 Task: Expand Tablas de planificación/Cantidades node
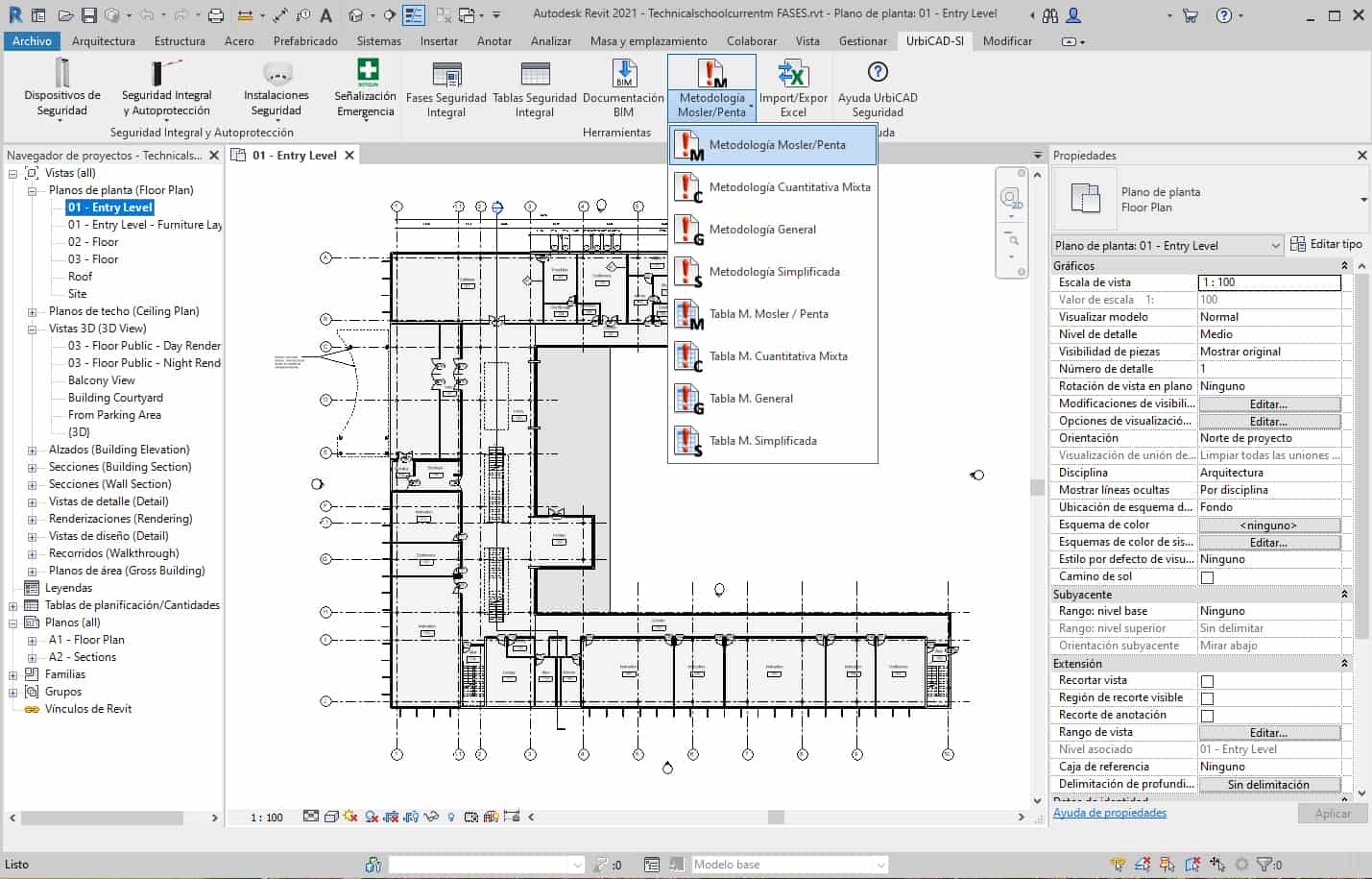tap(13, 606)
